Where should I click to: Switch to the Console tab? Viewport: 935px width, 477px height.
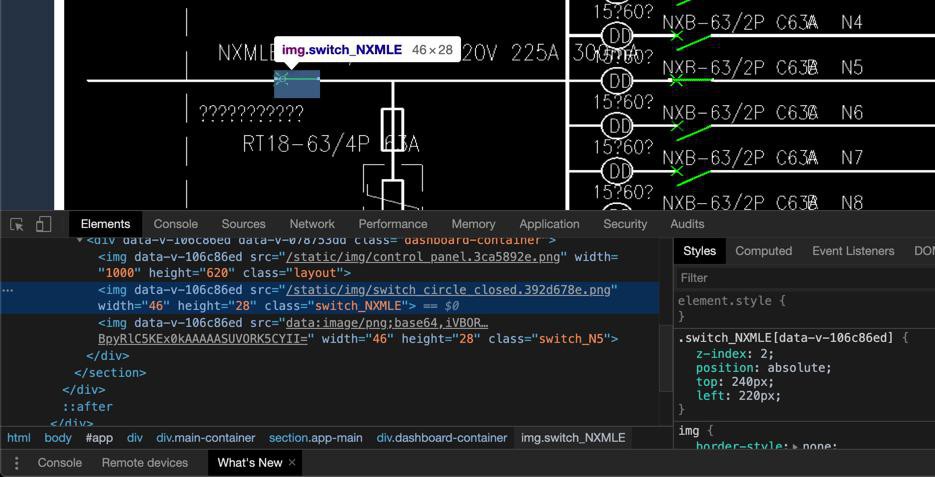175,224
